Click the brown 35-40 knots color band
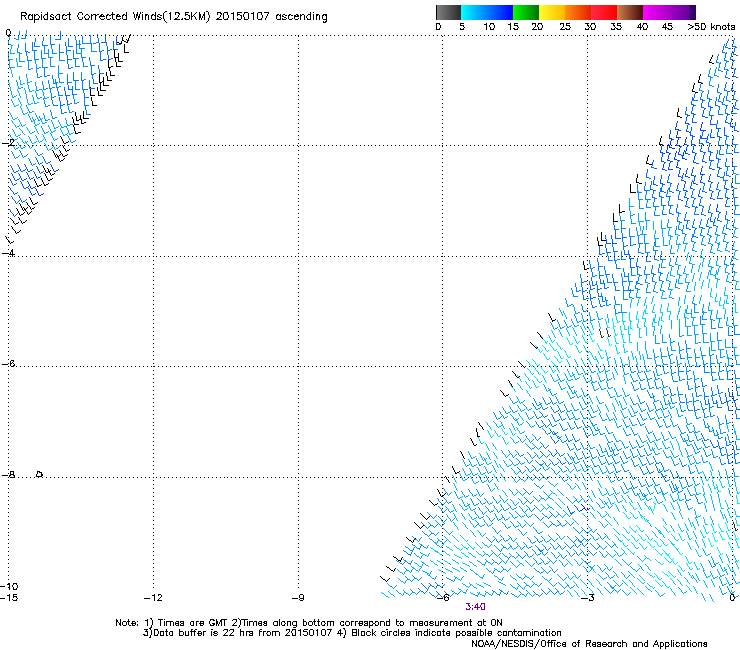The height and width of the screenshot is (650, 740). pos(630,12)
